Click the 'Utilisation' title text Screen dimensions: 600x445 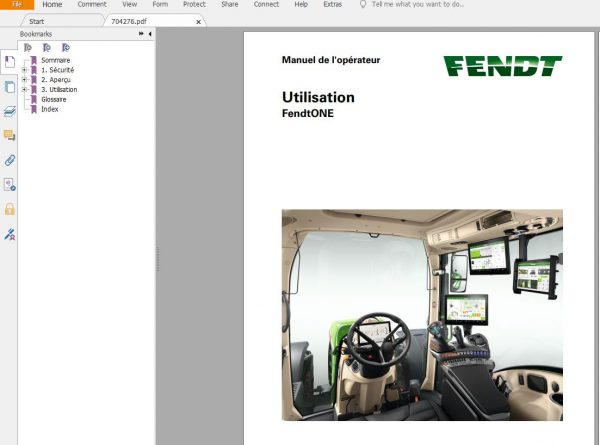pos(318,97)
